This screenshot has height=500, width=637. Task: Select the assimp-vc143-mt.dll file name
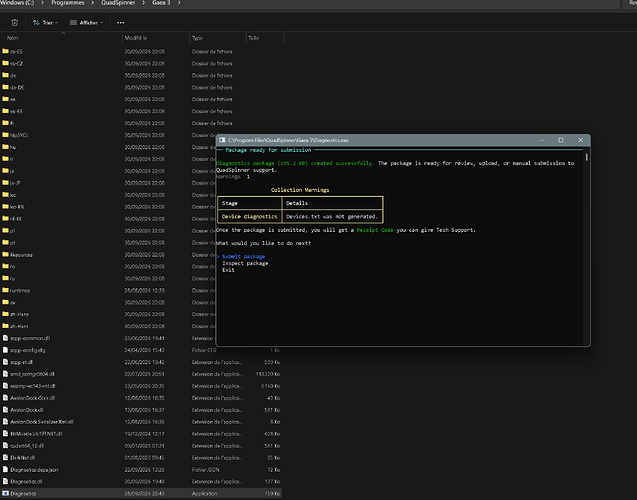pos(32,386)
